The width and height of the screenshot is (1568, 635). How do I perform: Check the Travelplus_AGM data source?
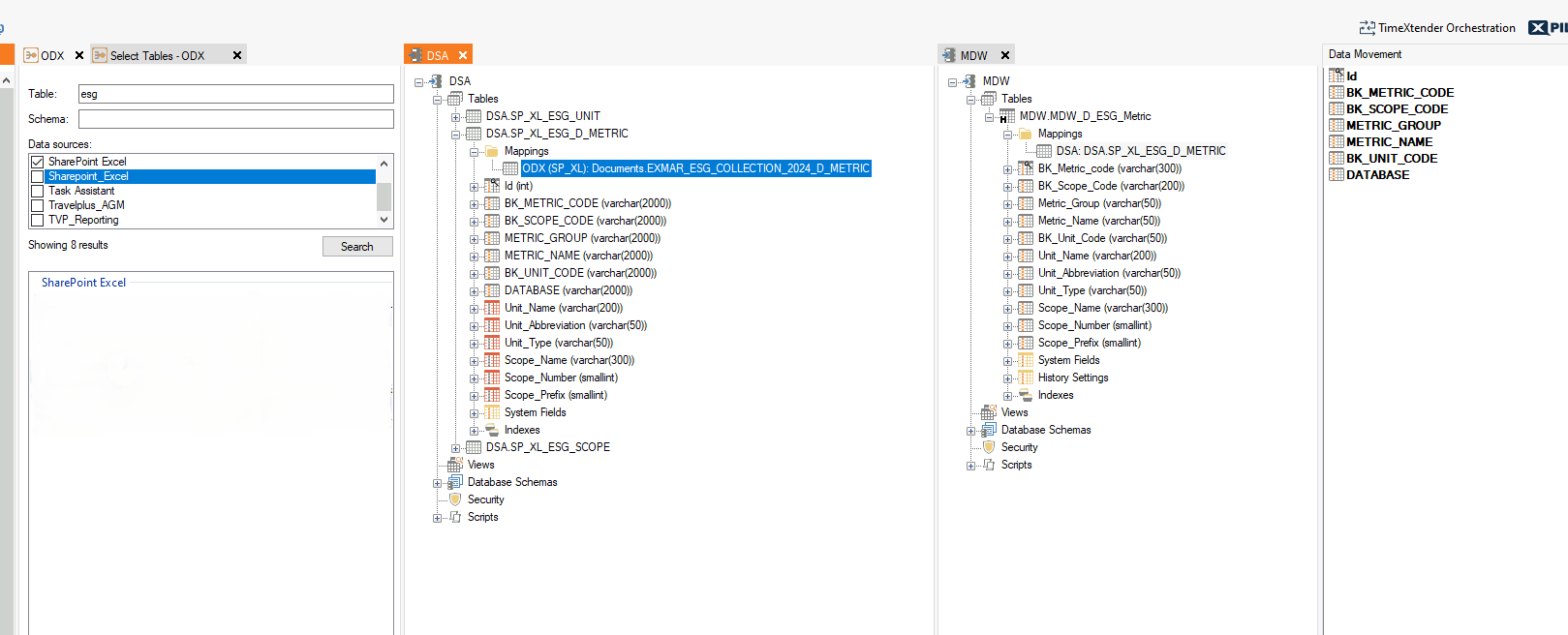pyautogui.click(x=38, y=205)
